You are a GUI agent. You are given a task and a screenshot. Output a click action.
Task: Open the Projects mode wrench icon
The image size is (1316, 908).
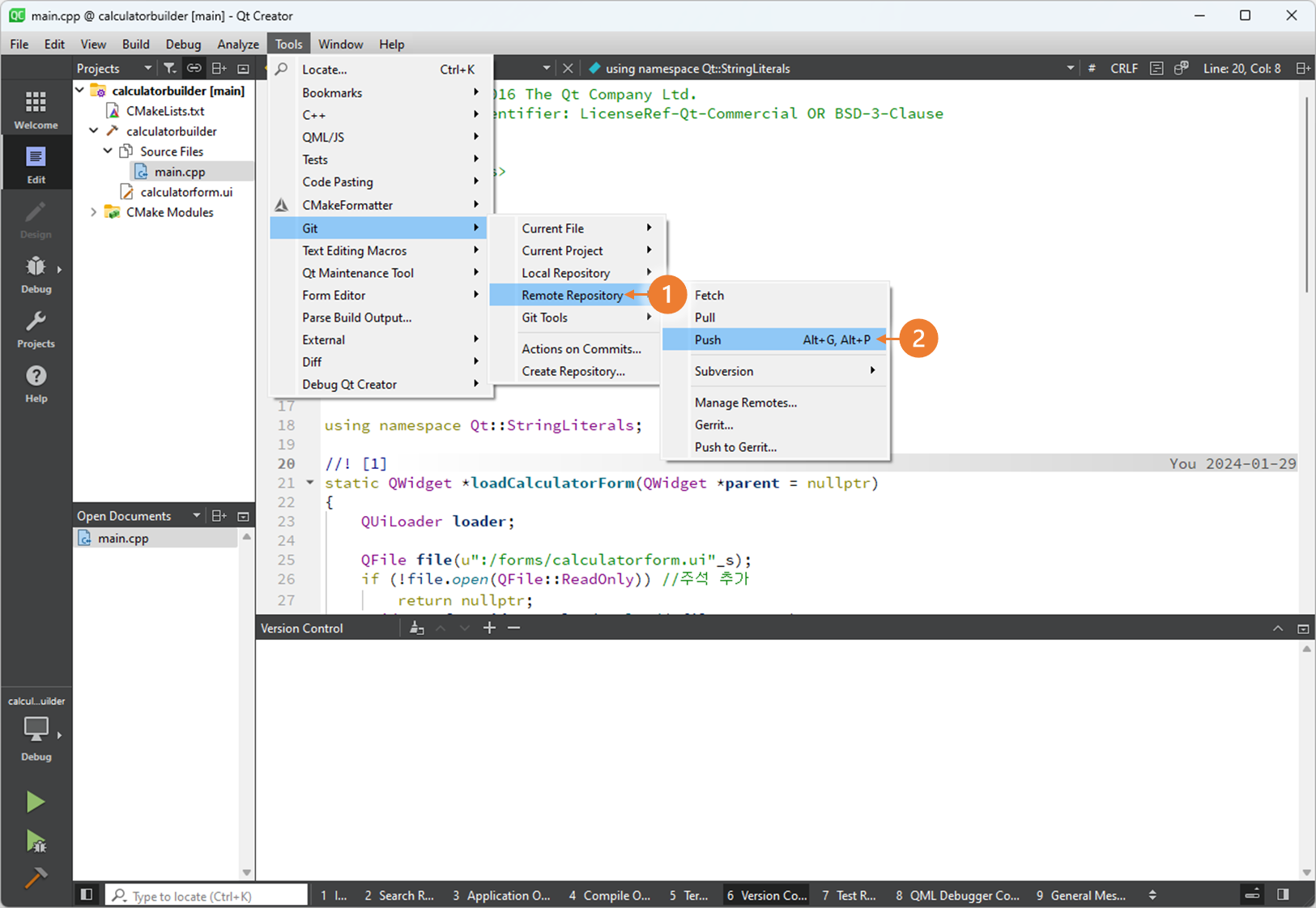(36, 328)
